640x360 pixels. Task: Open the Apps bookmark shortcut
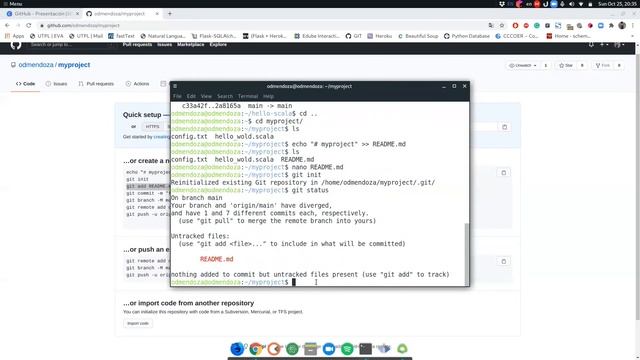pyautogui.click(x=14, y=36)
